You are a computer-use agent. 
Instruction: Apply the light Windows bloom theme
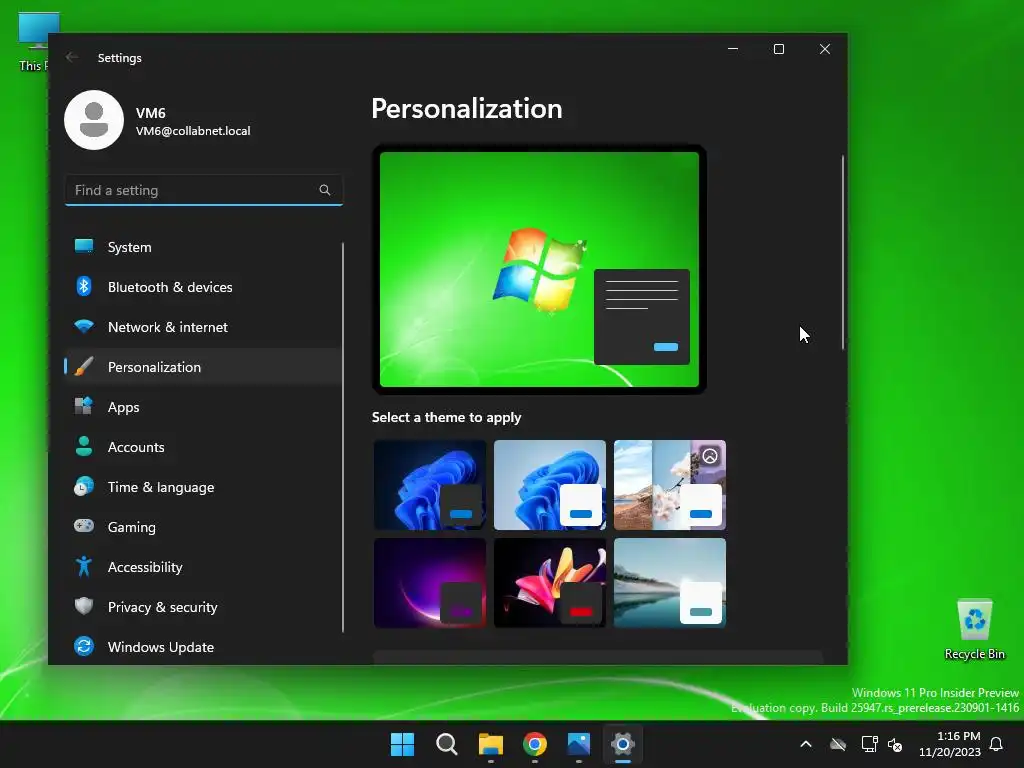[550, 485]
